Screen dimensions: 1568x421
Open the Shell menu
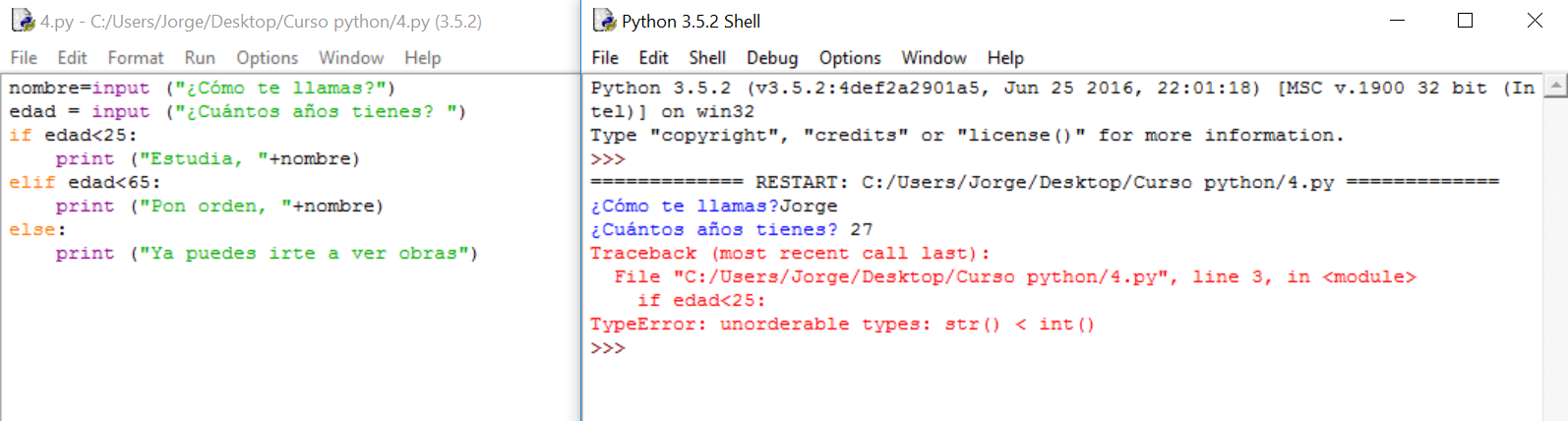707,58
